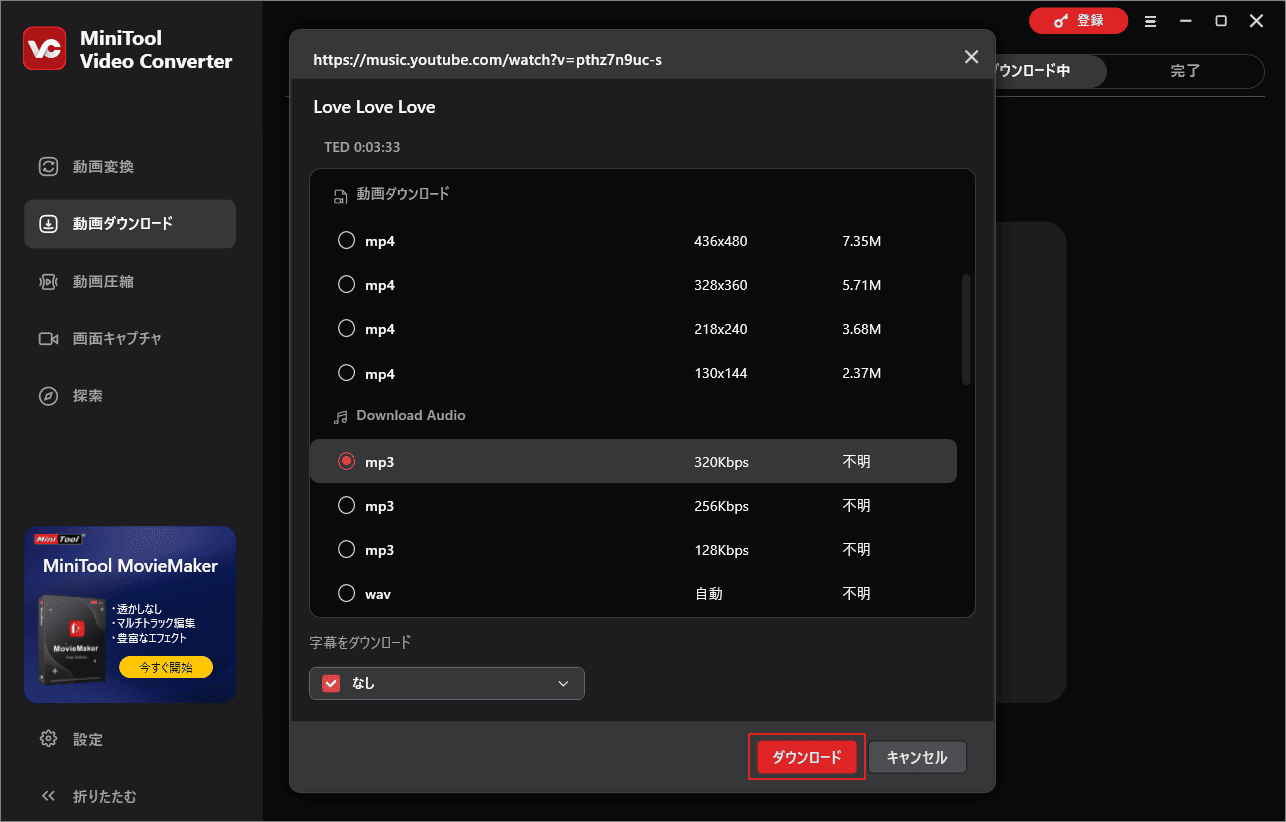The height and width of the screenshot is (822, 1286).
Task: Select wav audio format radio button
Action: pos(347,593)
